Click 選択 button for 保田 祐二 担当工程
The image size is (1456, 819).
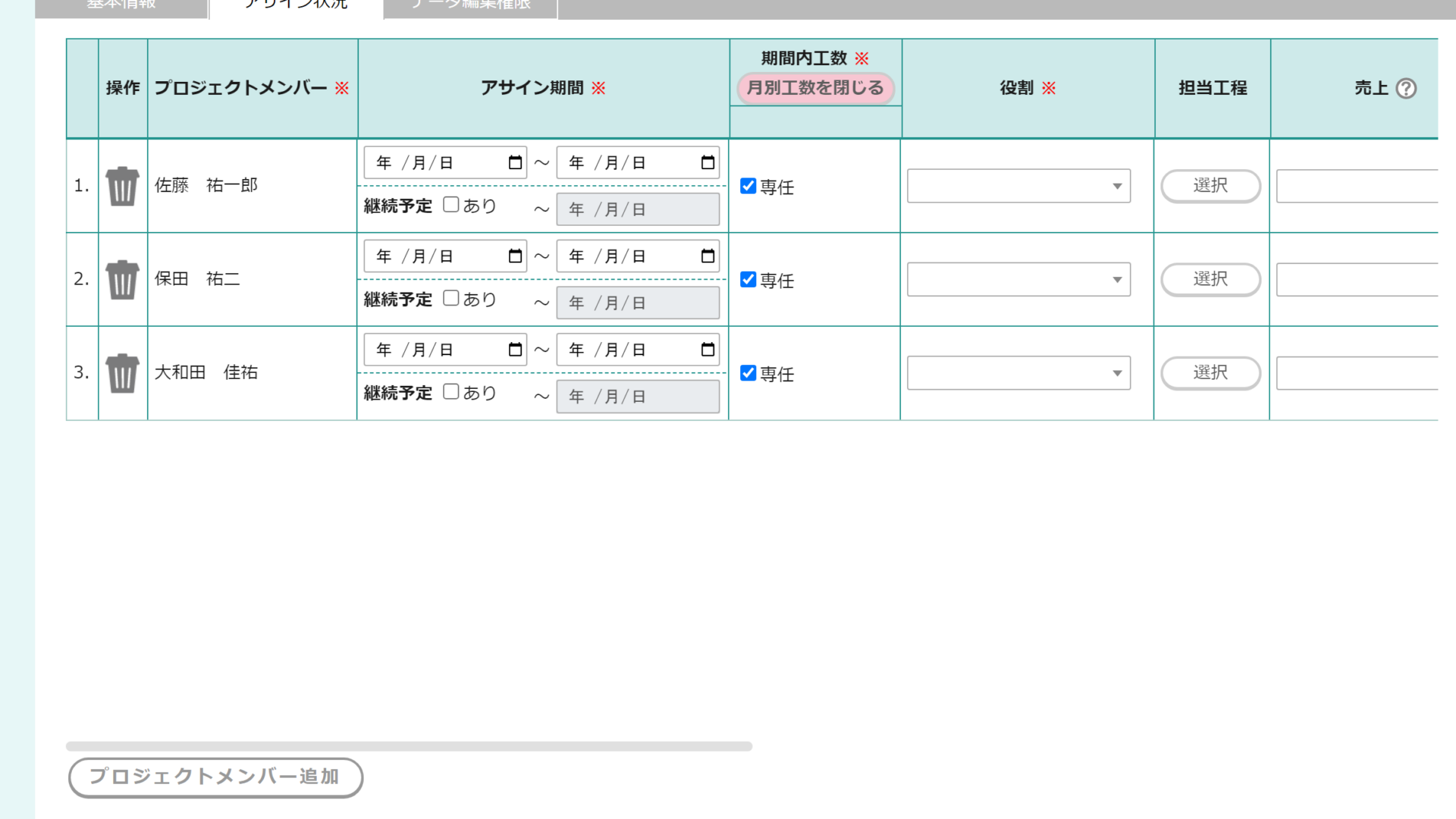pos(1210,280)
